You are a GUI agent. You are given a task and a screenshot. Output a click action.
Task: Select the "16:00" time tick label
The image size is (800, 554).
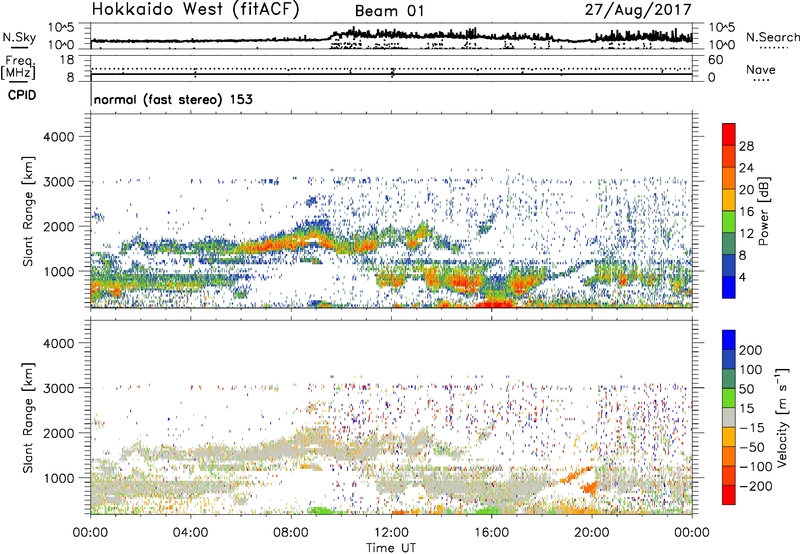point(491,533)
